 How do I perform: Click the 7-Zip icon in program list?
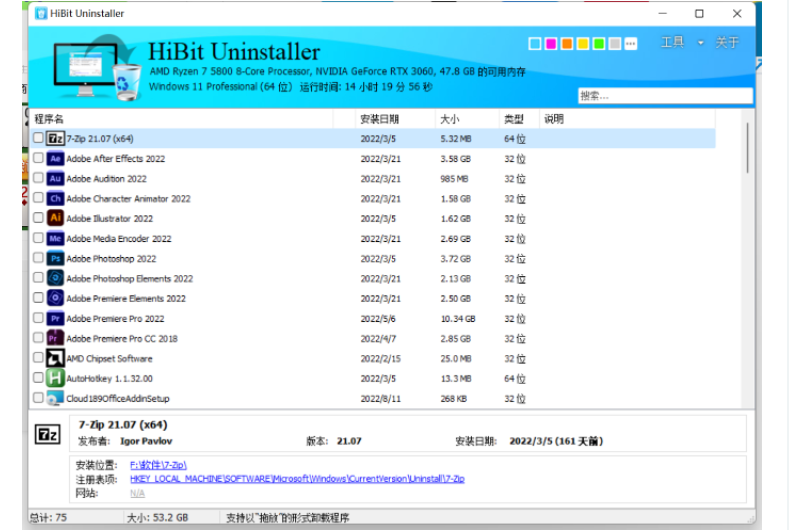coord(55,138)
